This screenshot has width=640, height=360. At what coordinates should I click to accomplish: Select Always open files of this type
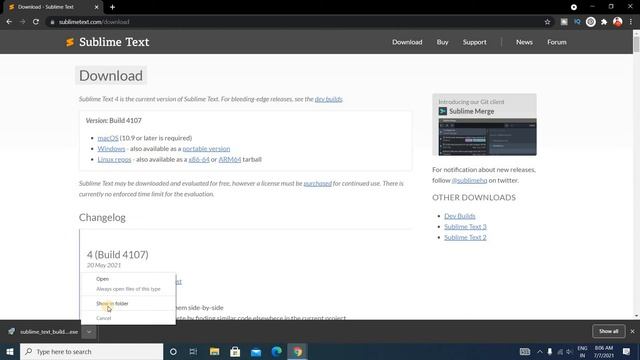pyautogui.click(x=128, y=289)
